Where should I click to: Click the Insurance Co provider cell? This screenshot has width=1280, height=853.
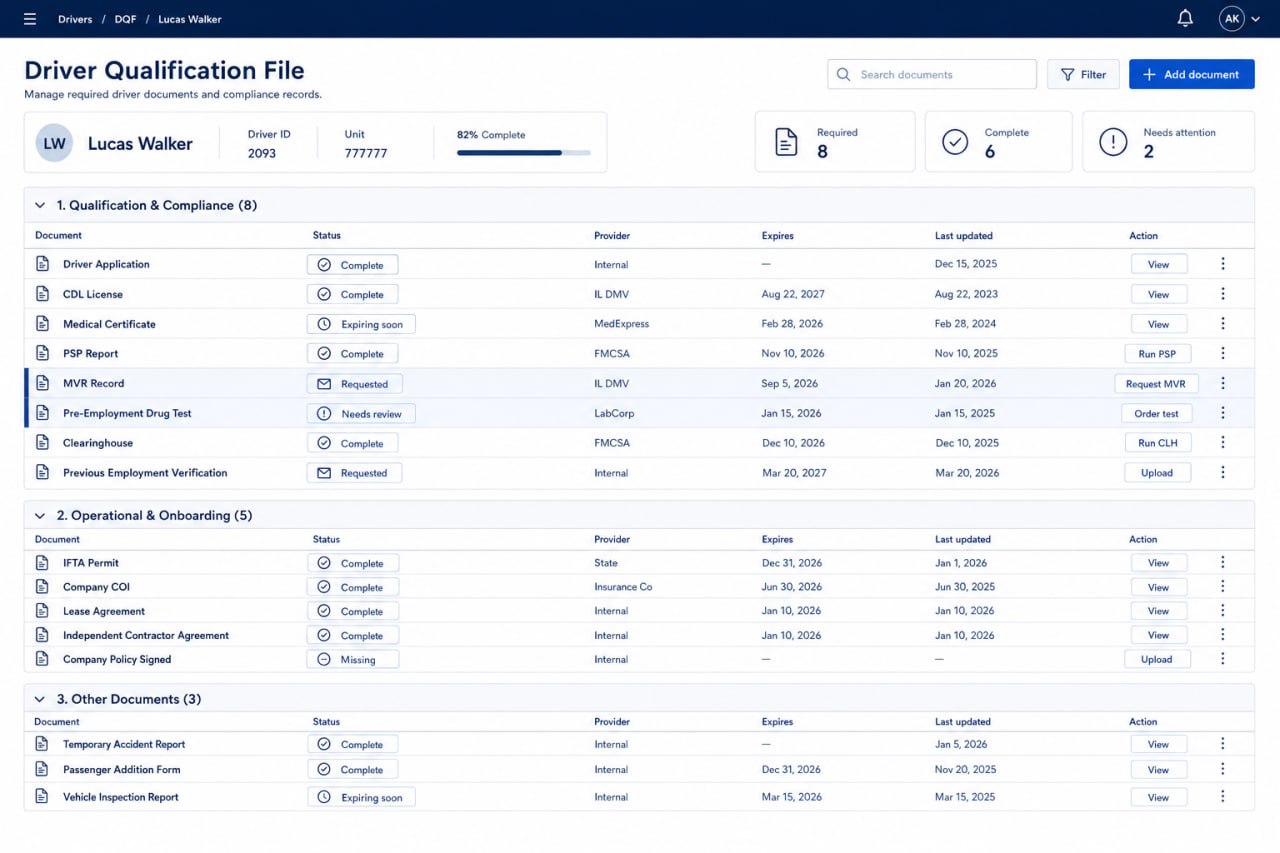(x=623, y=587)
